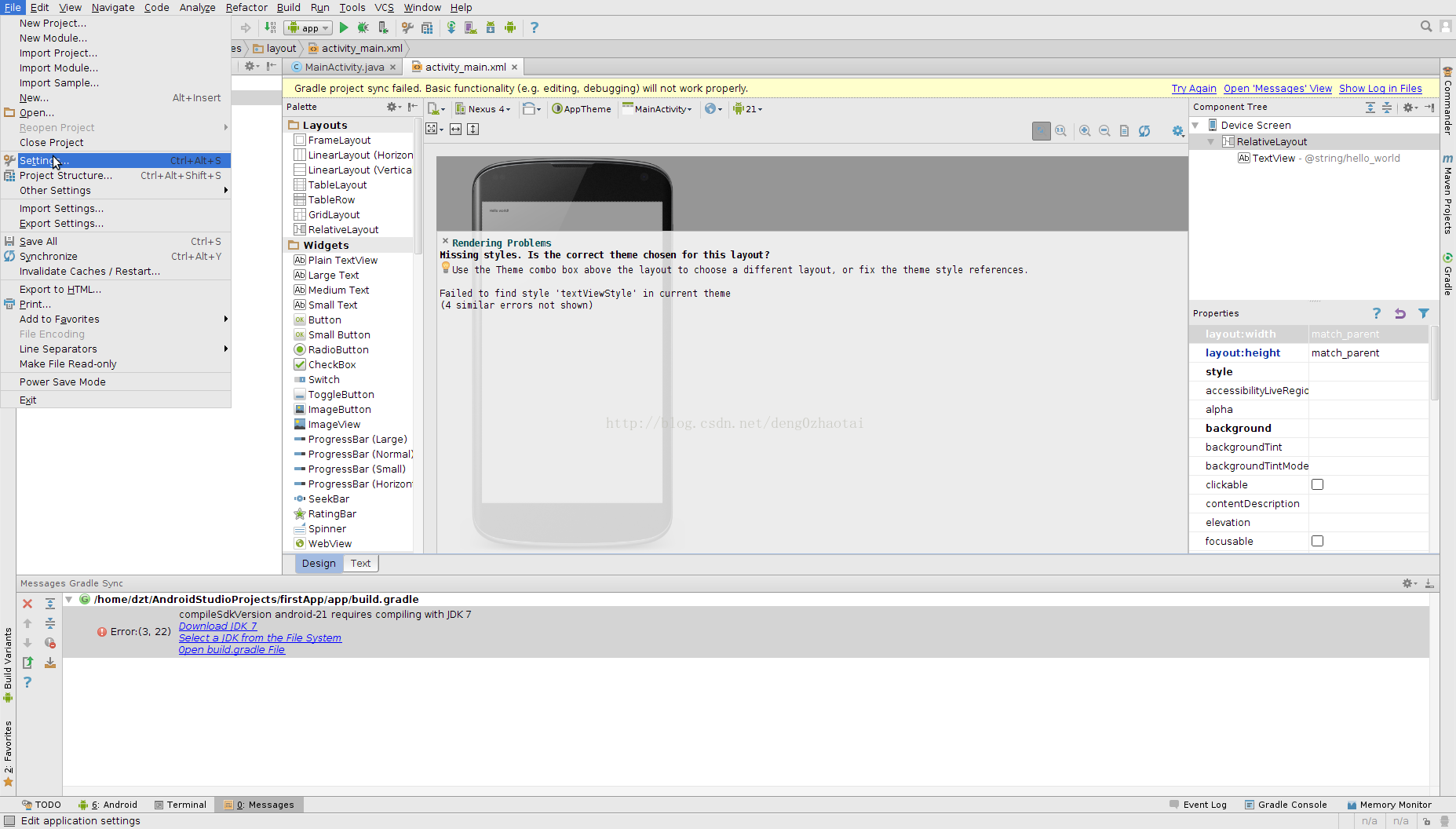Screen dimensions: 1456x829
Task: Open the Gradle side panel
Action: coord(1448,274)
